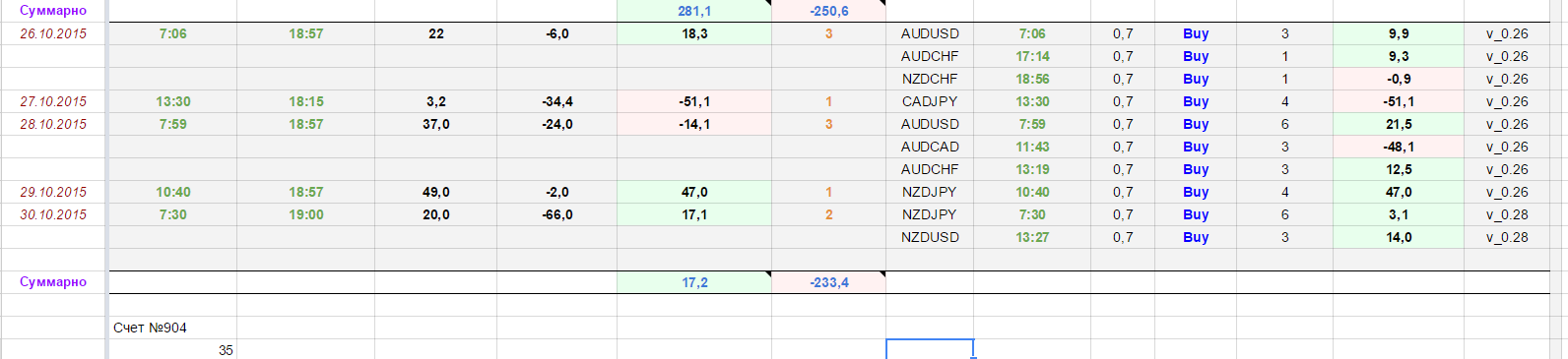Click the top summary cell showing -250,6
Screen dimensions: 1568x359
829,11
